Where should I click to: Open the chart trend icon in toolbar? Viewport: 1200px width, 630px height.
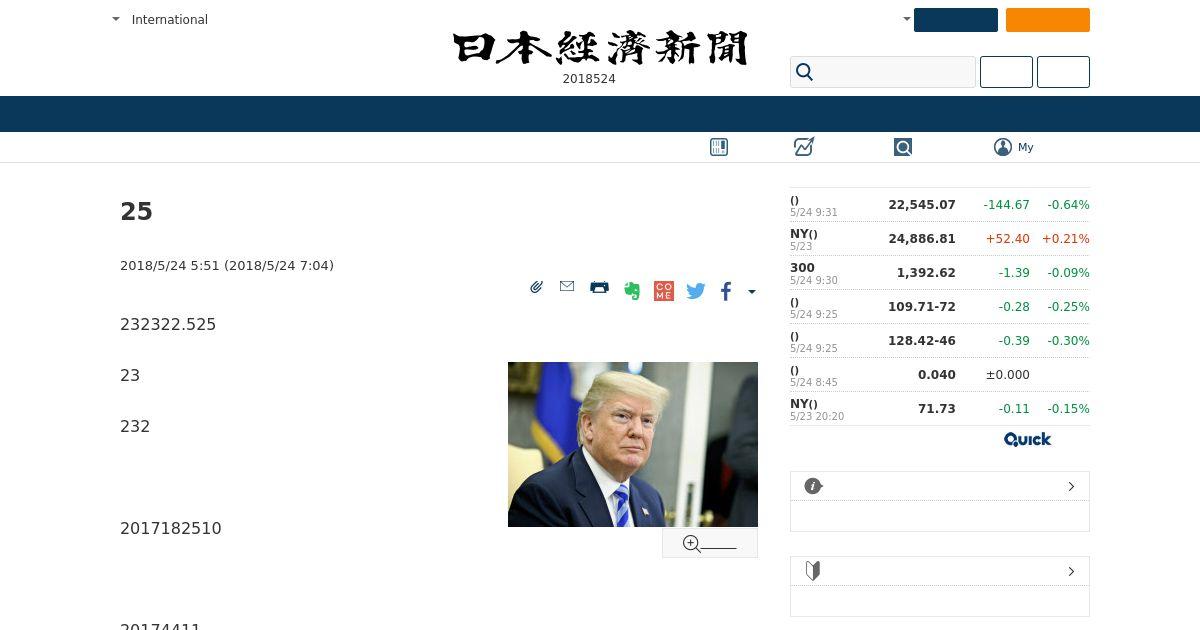(x=804, y=147)
